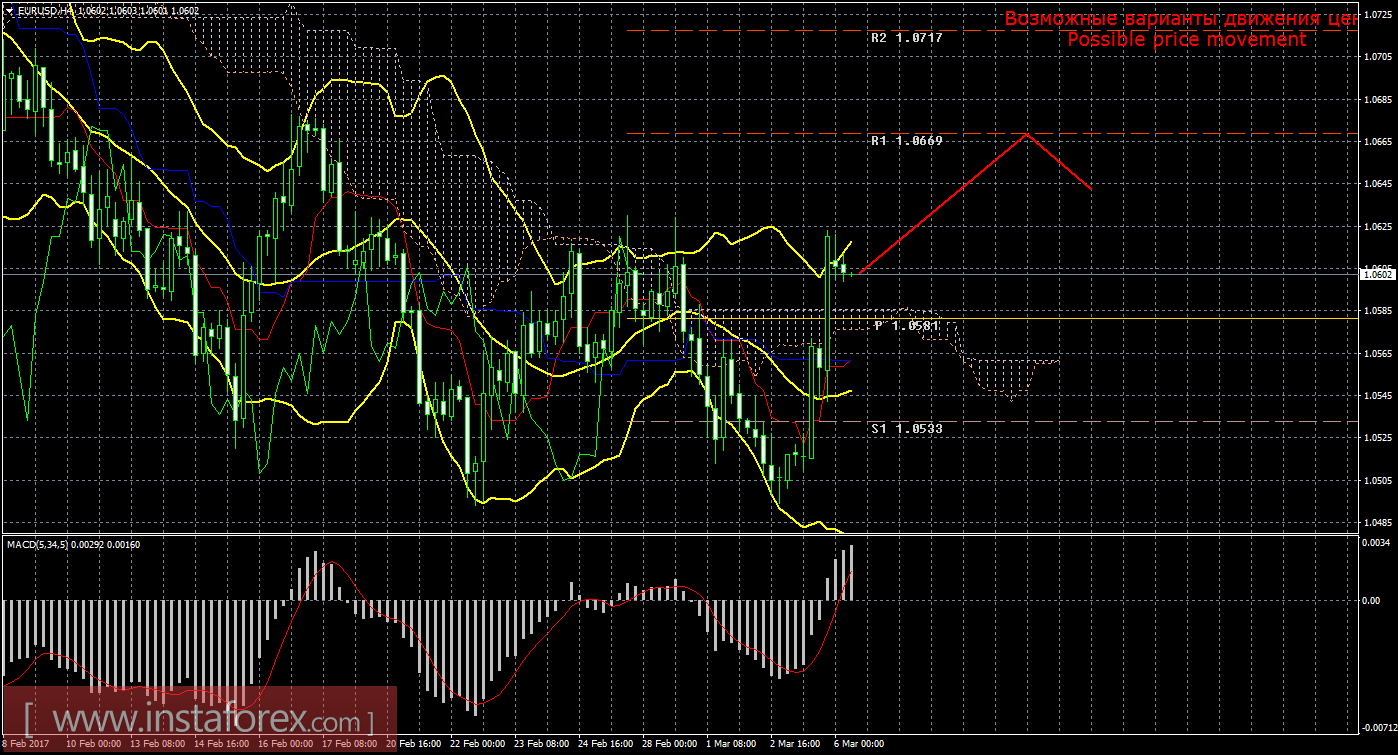This screenshot has height=755, width=1398.
Task: Click the 0.0034 MACD scale value
Action: point(1376,544)
